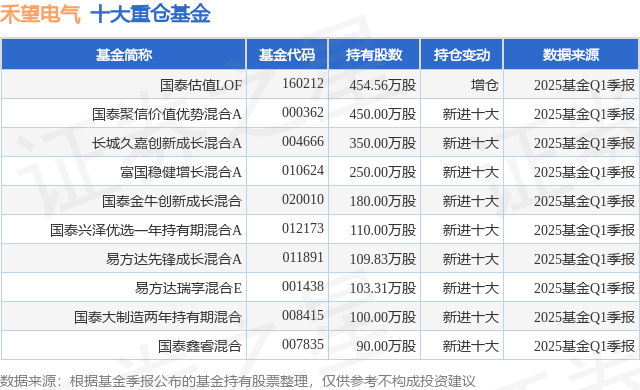
Task: Select the 国泰大制造两年持有期混合 fund
Action: 158,317
